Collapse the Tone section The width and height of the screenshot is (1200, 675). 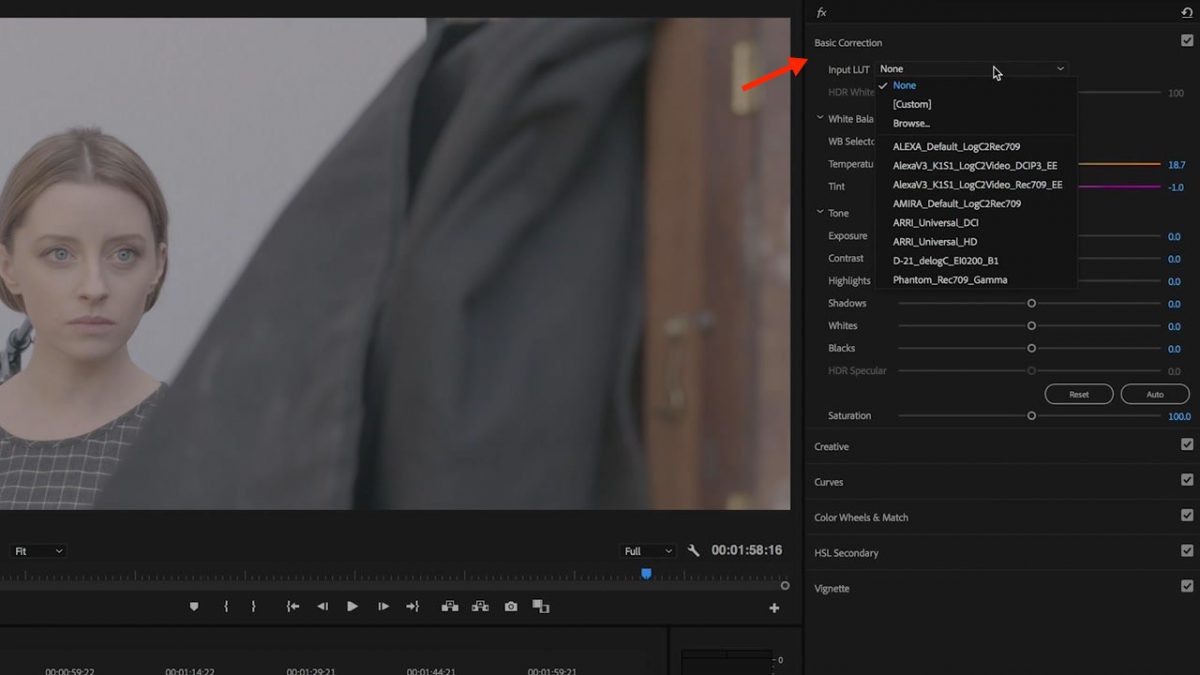(x=820, y=212)
